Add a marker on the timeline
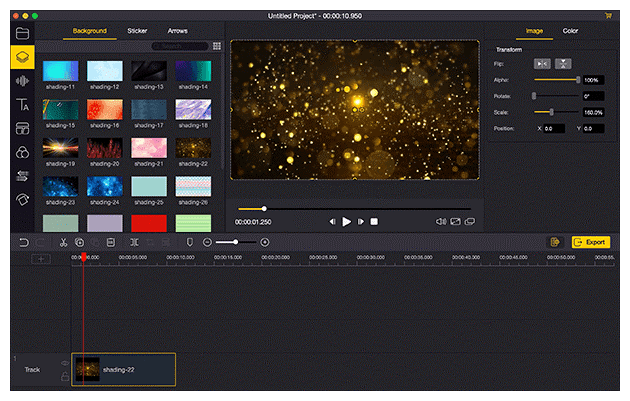Viewport: 630px width, 401px height. coord(190,242)
